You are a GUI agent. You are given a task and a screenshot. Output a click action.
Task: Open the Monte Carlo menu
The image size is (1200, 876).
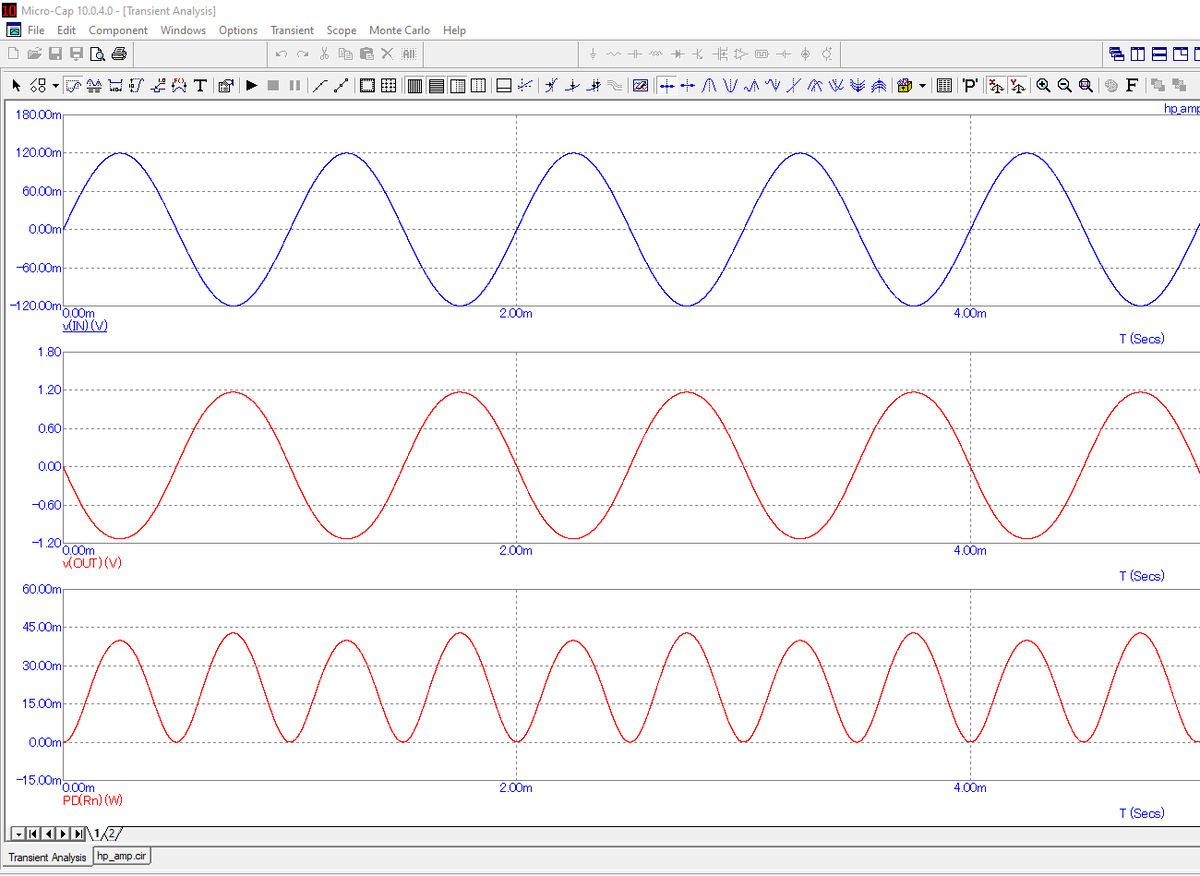click(x=399, y=30)
